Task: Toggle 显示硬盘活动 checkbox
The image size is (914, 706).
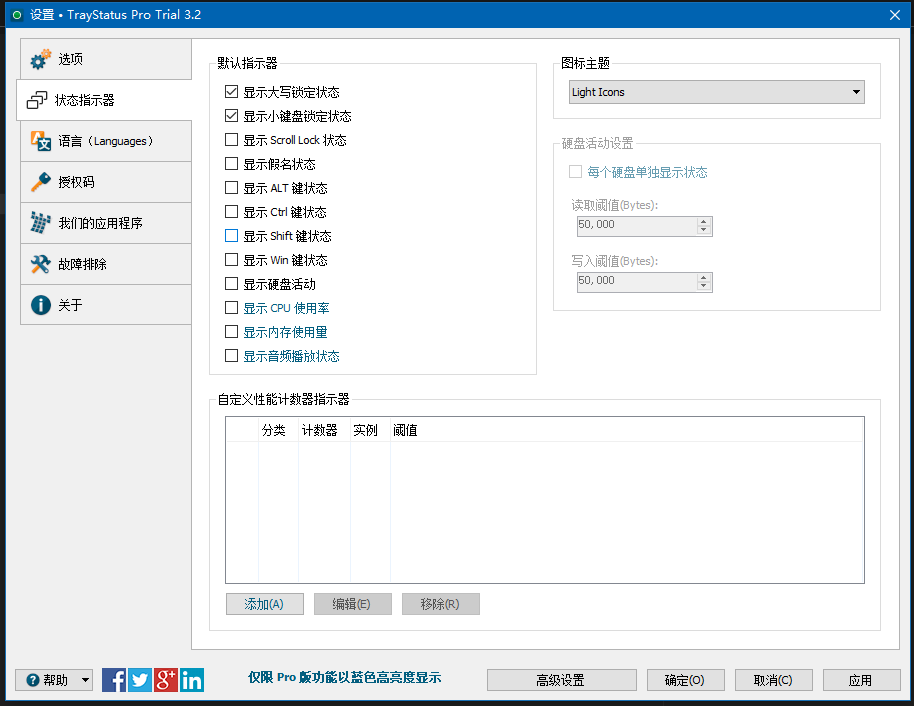Action: [232, 284]
